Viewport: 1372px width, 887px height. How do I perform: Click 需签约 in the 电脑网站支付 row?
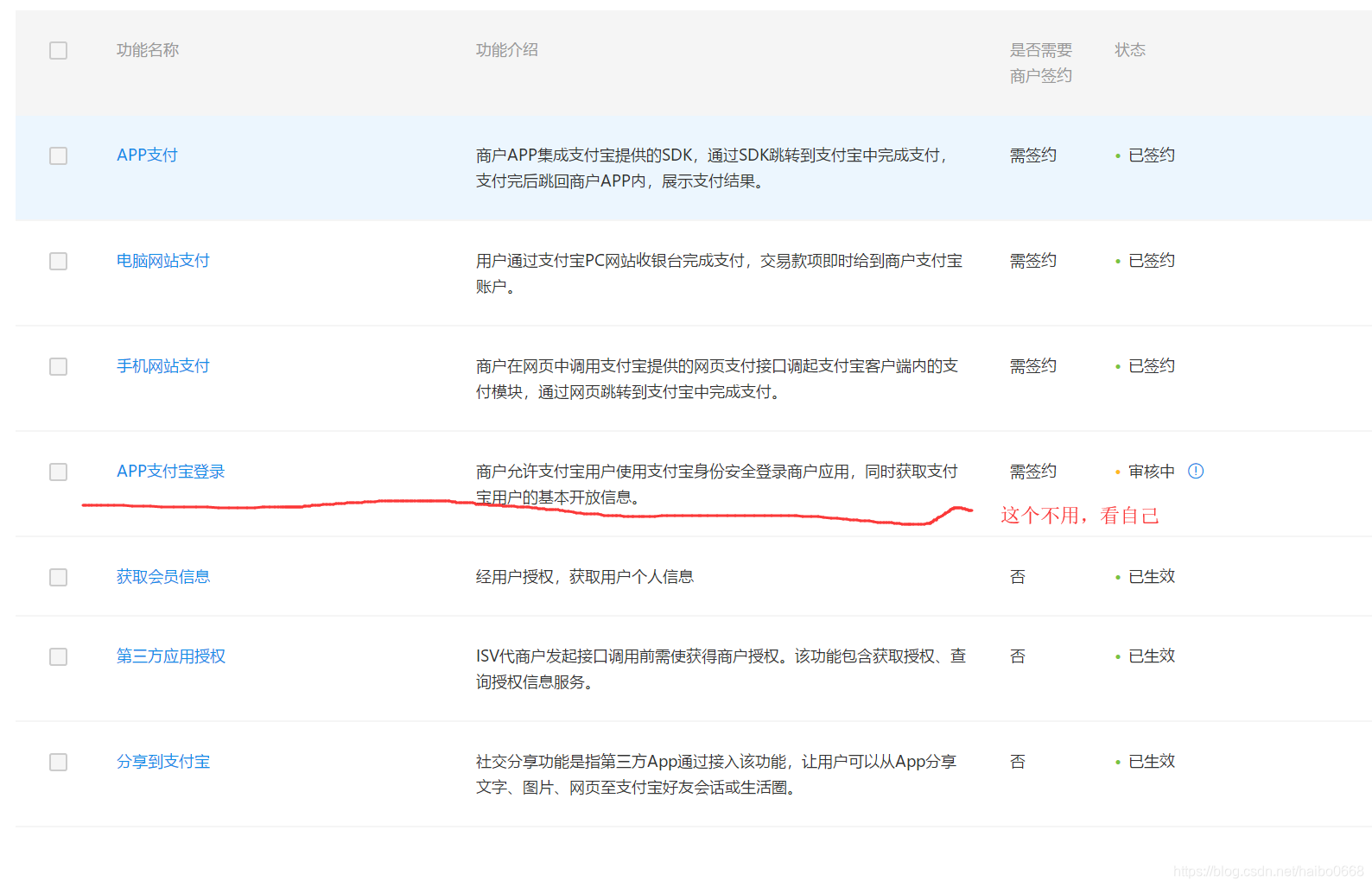(1033, 260)
